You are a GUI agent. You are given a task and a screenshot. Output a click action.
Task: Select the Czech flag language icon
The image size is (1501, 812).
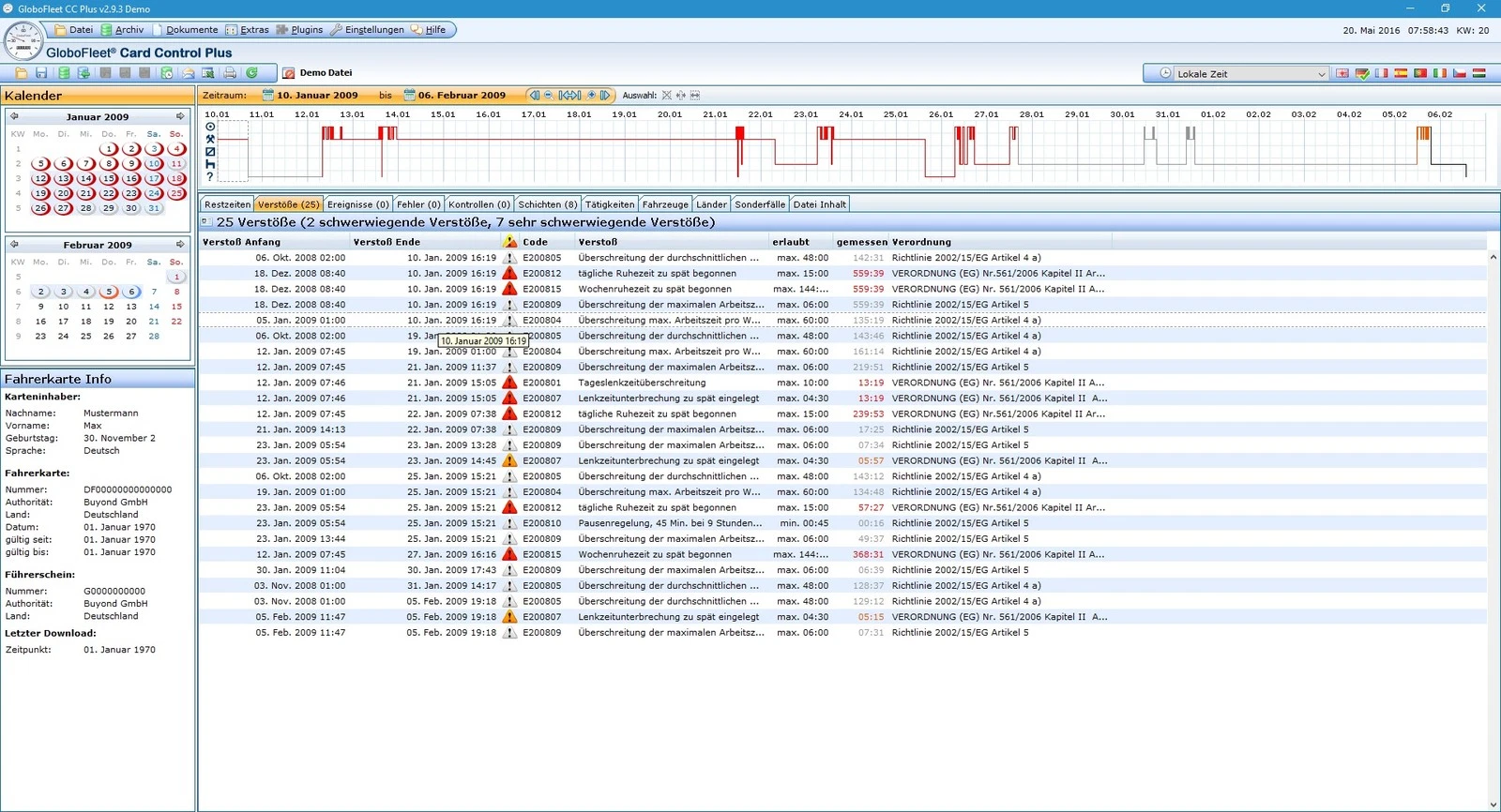[x=1460, y=73]
